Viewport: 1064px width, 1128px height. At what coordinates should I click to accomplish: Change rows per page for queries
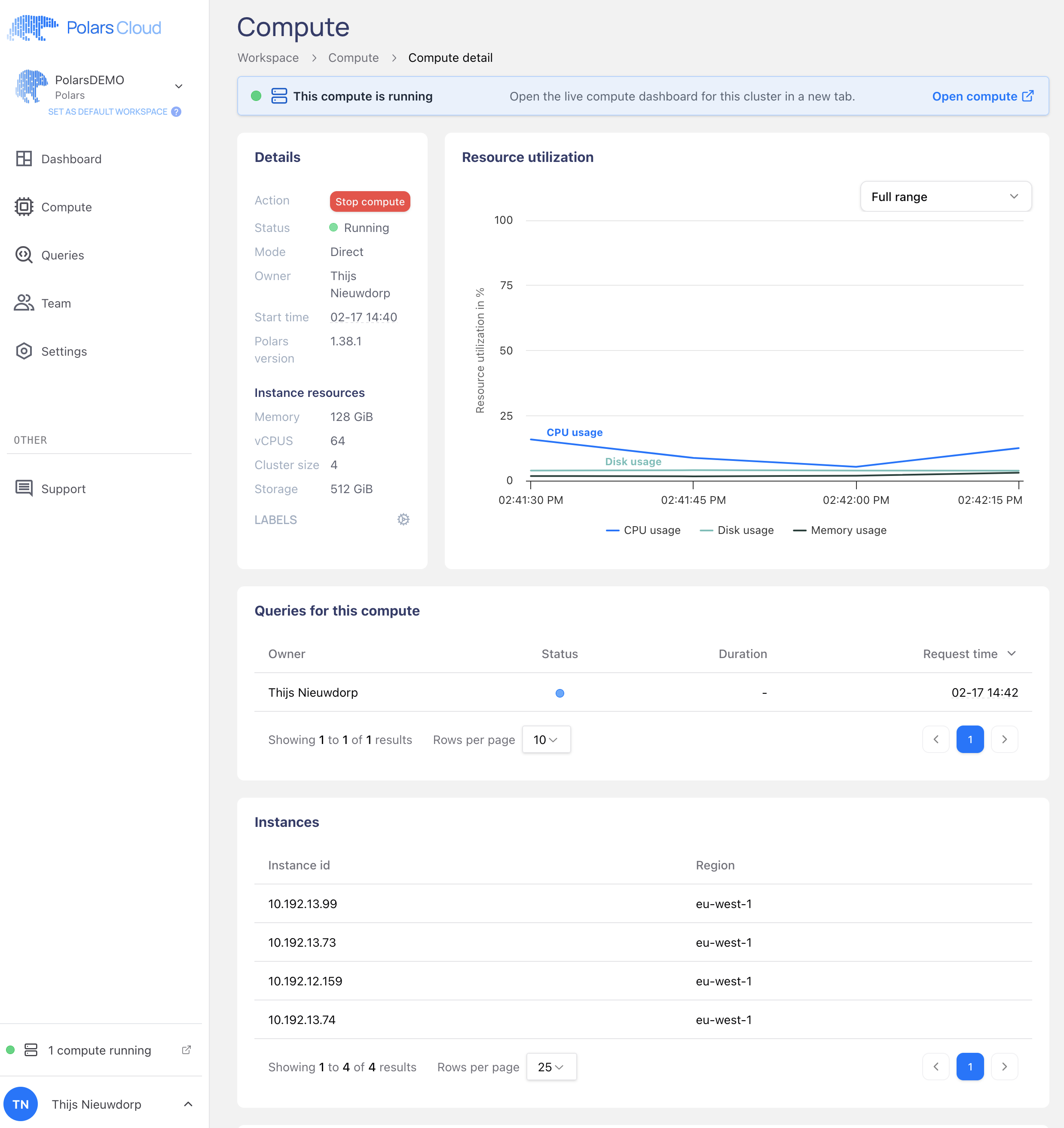pos(546,739)
